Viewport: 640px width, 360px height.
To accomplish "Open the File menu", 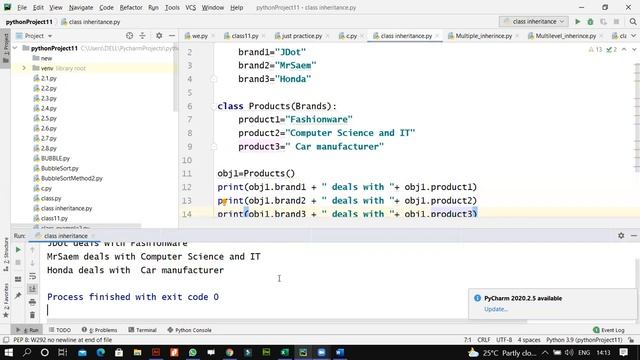I will click(22, 7).
